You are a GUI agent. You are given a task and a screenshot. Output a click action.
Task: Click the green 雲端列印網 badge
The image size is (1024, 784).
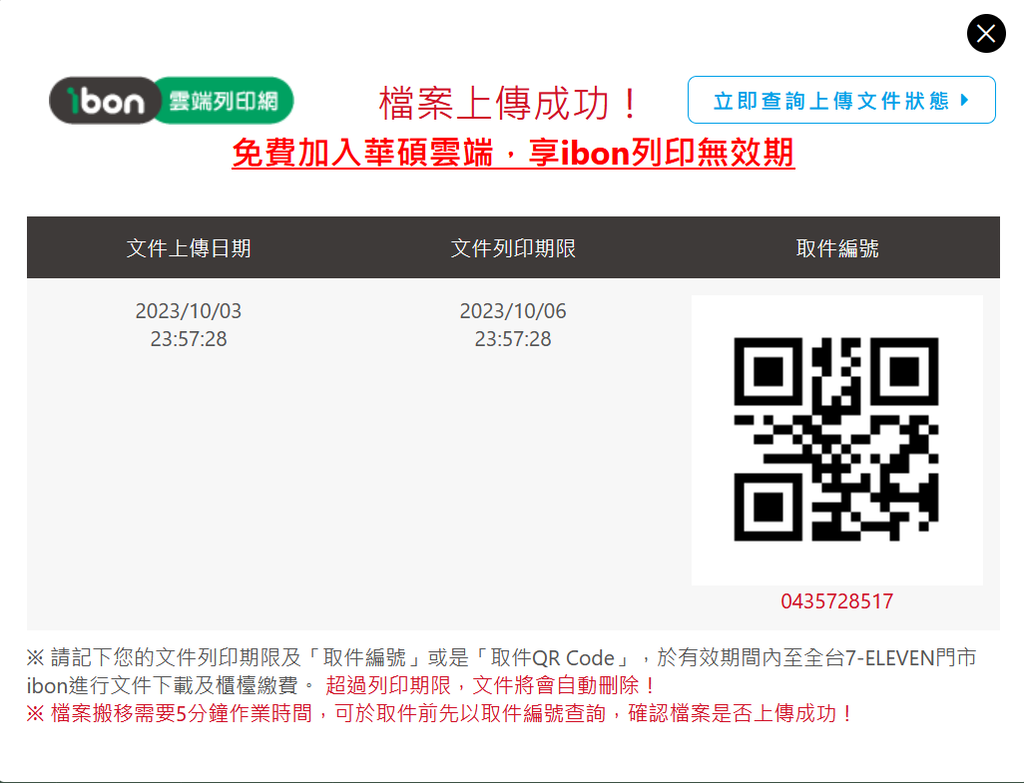(x=224, y=101)
